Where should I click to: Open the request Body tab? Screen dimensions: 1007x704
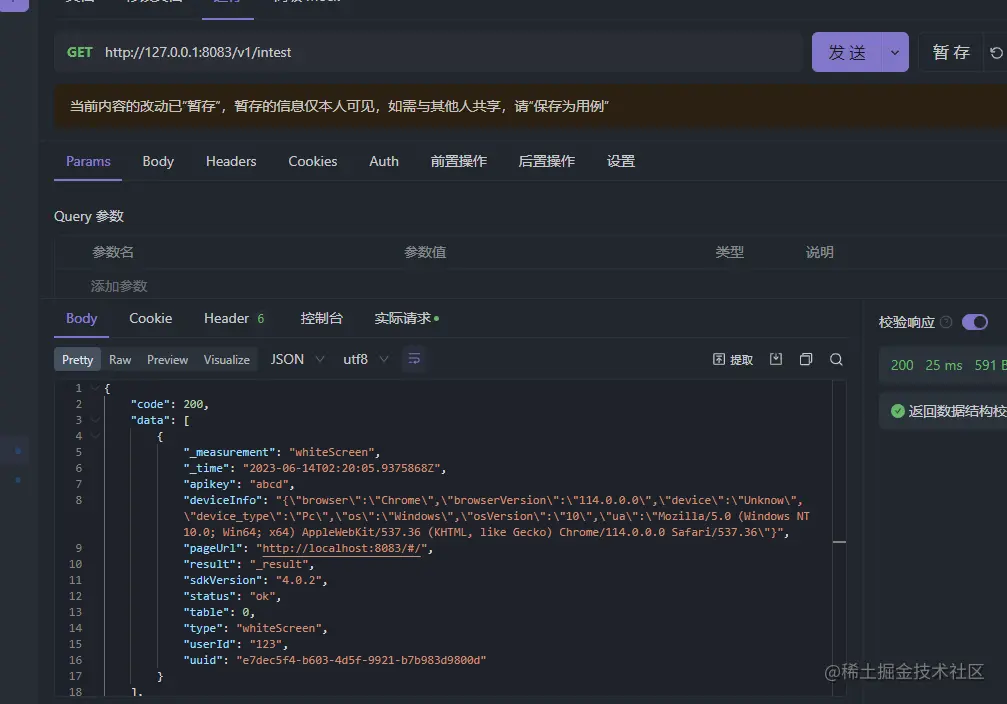click(158, 161)
